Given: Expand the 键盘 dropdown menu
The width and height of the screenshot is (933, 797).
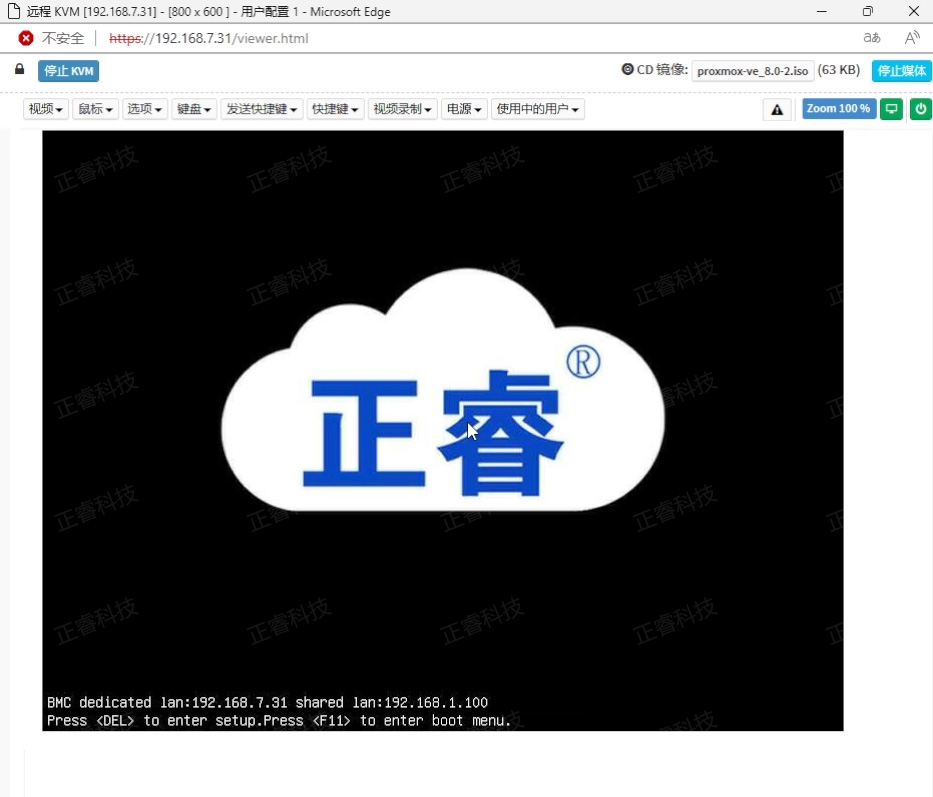Looking at the screenshot, I should tap(194, 109).
